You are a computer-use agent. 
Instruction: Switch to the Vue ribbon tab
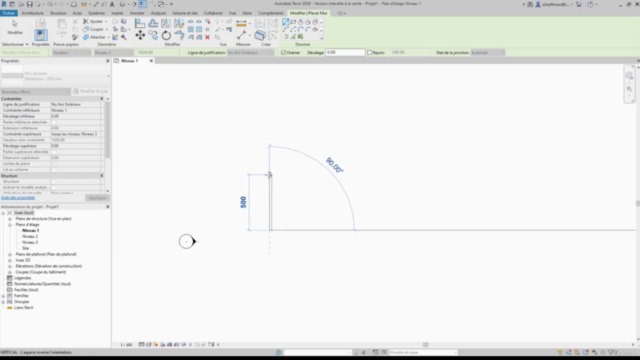coord(232,13)
